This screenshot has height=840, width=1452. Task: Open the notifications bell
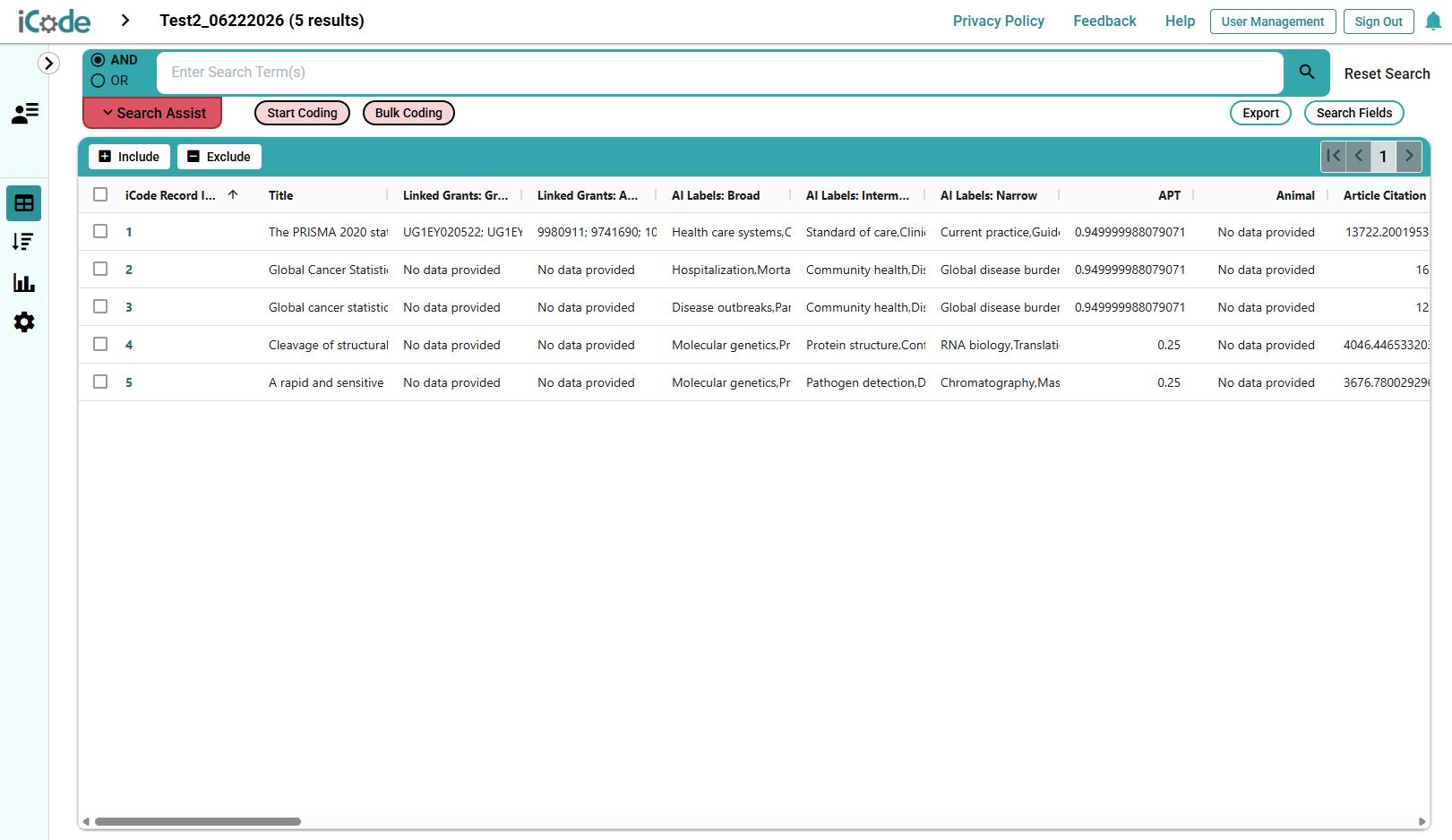(1433, 21)
